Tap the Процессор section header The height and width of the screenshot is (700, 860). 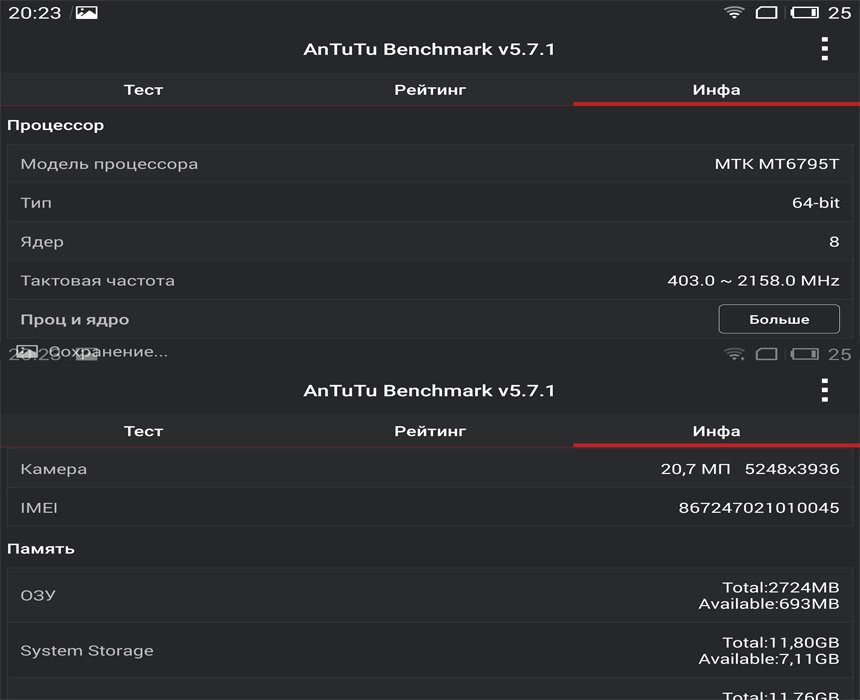coord(55,126)
